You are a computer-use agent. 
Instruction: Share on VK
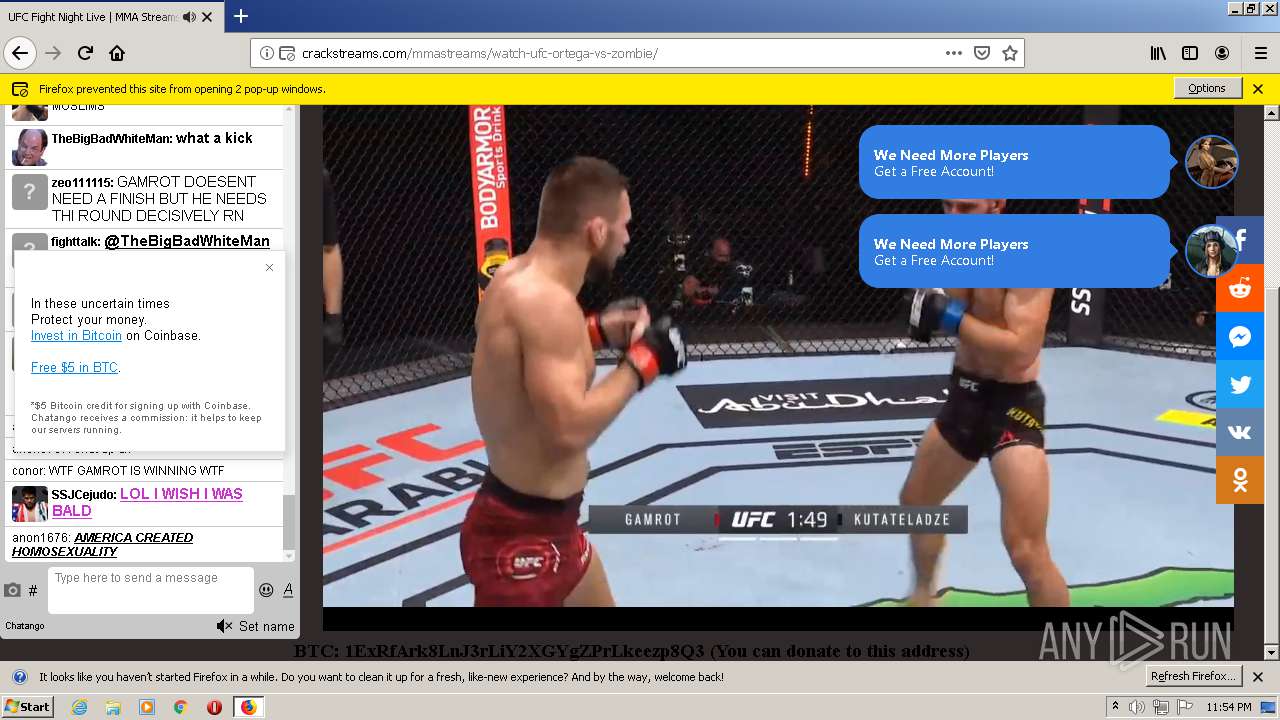1240,433
